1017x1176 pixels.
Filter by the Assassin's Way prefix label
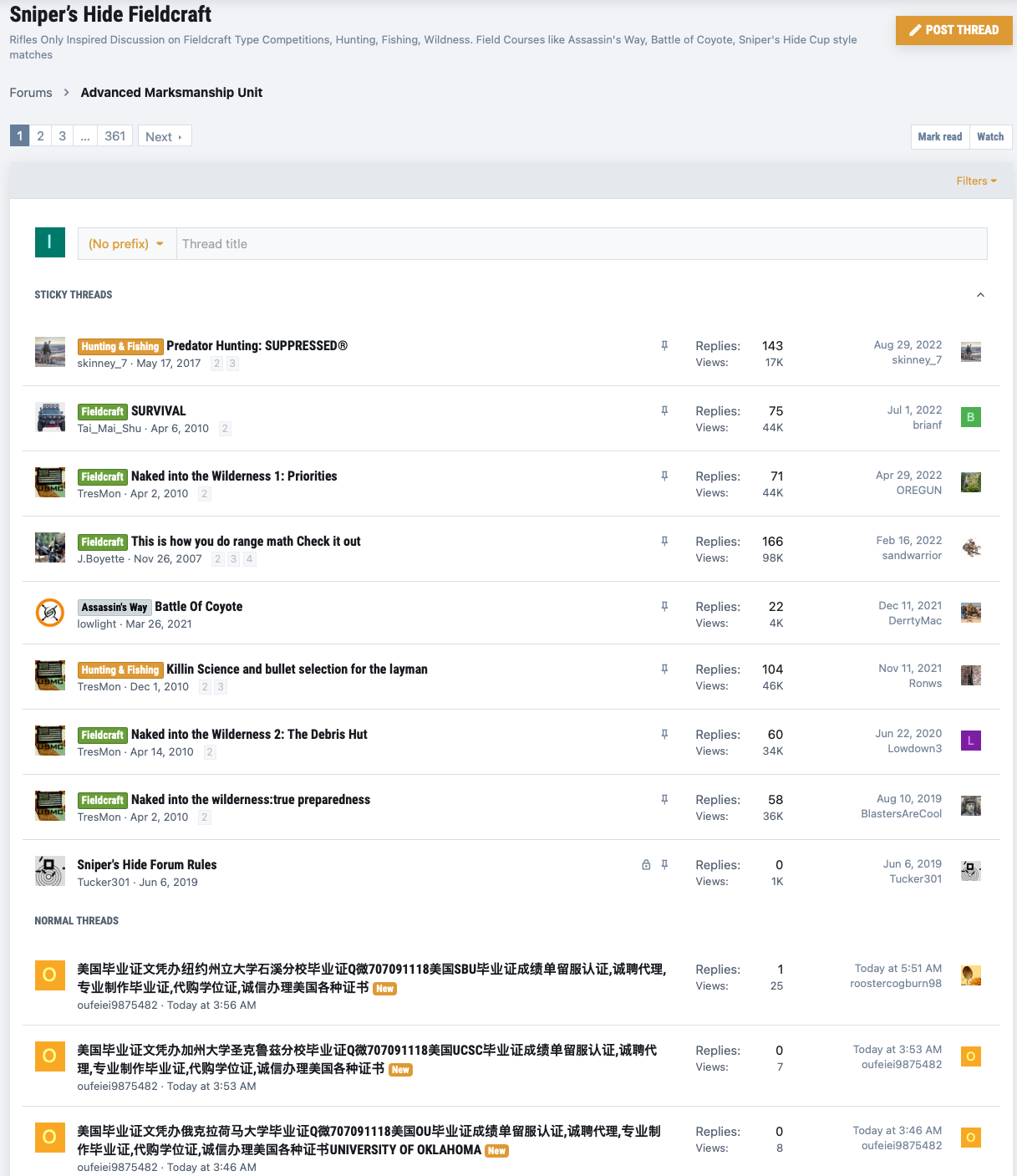[x=114, y=608]
